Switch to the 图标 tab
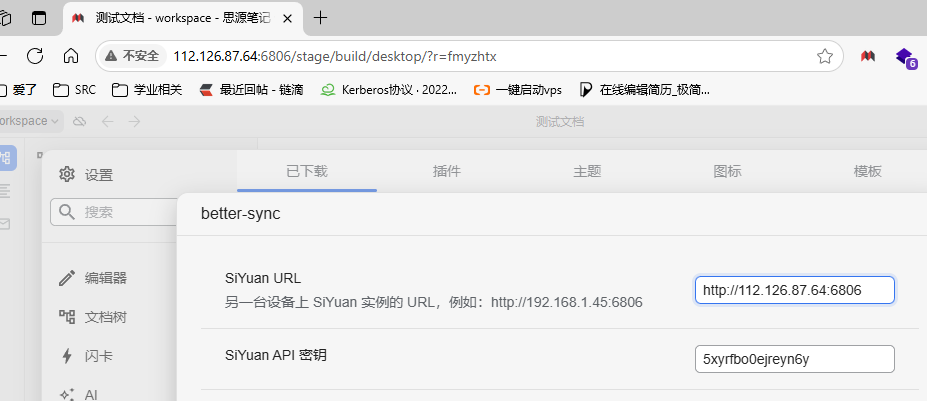Viewport: 927px width, 401px height. (x=727, y=172)
